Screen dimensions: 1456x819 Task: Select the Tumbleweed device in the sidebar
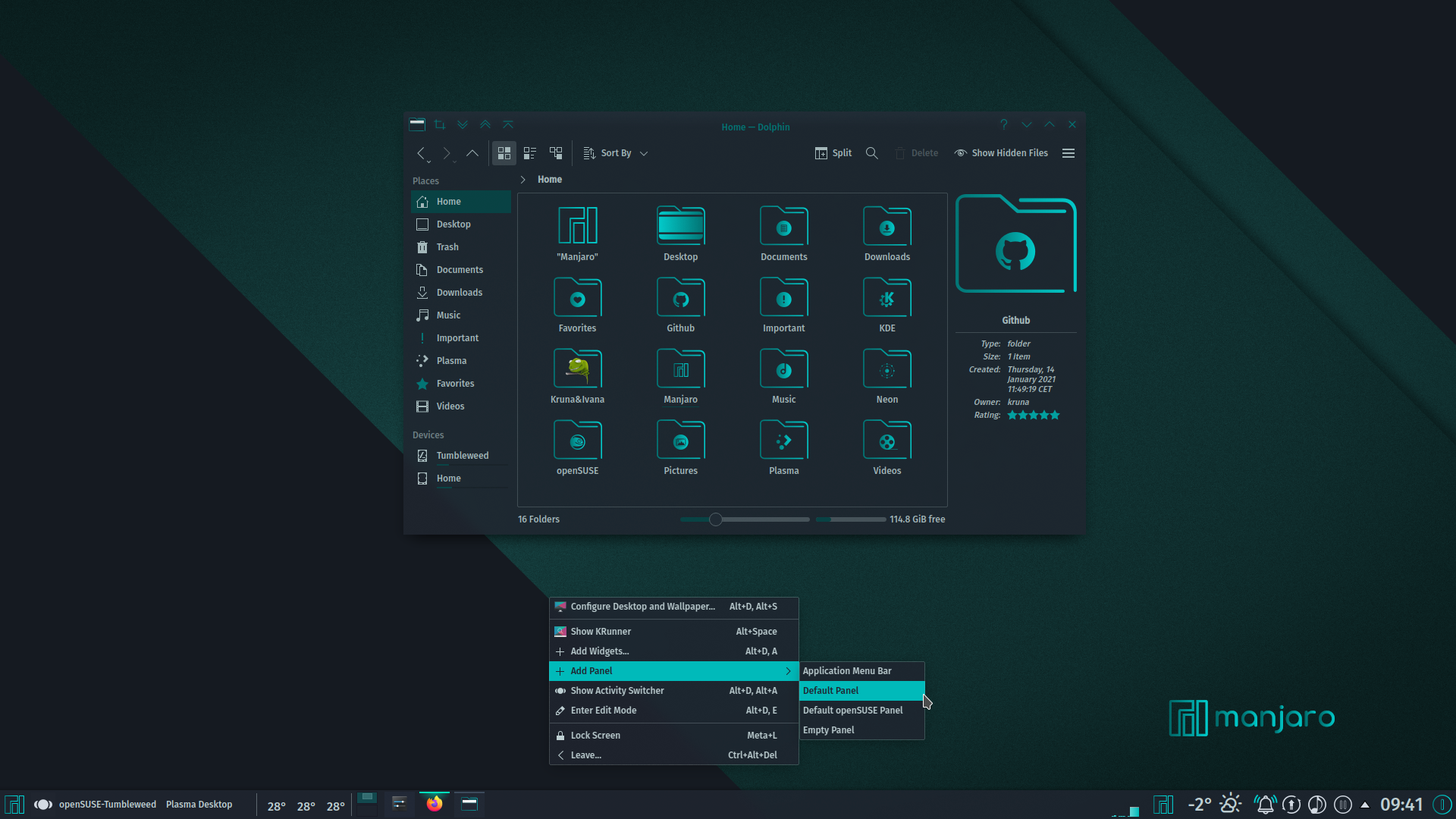click(x=461, y=456)
